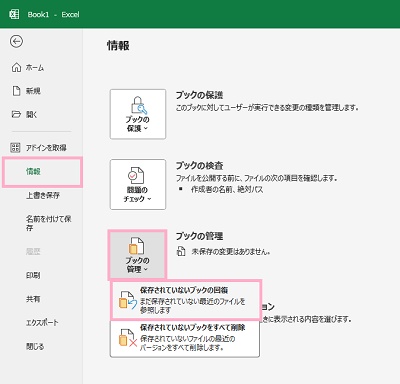Click the document check icon in 問題のチェック
The height and width of the screenshot is (384, 400).
click(x=136, y=175)
